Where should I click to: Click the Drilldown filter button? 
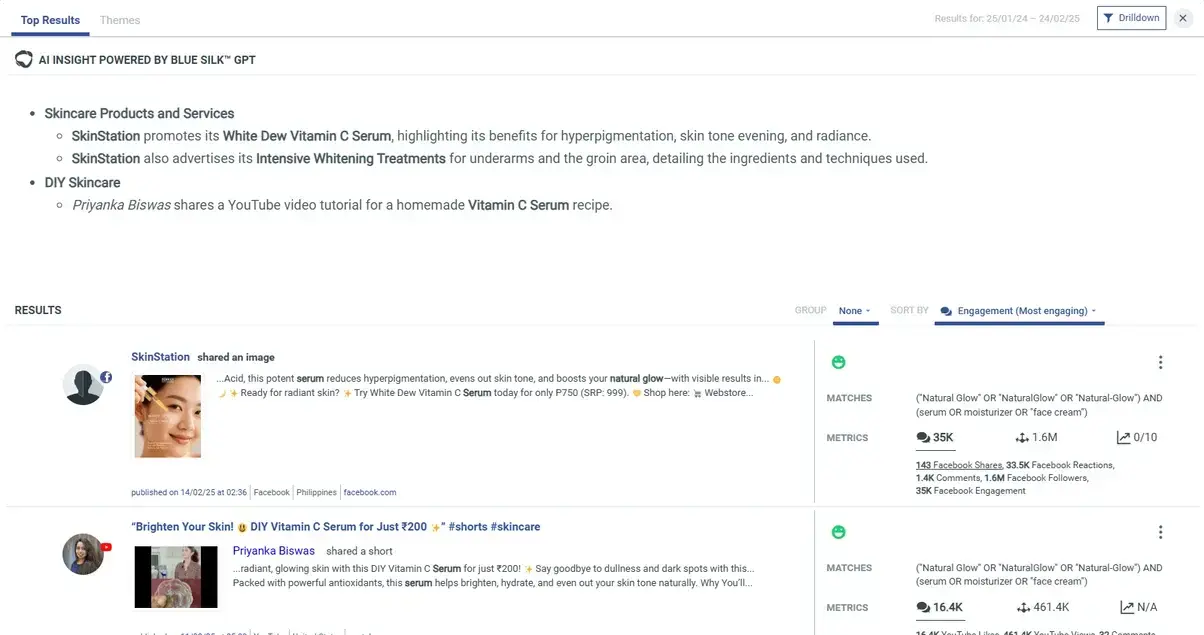pyautogui.click(x=1131, y=18)
